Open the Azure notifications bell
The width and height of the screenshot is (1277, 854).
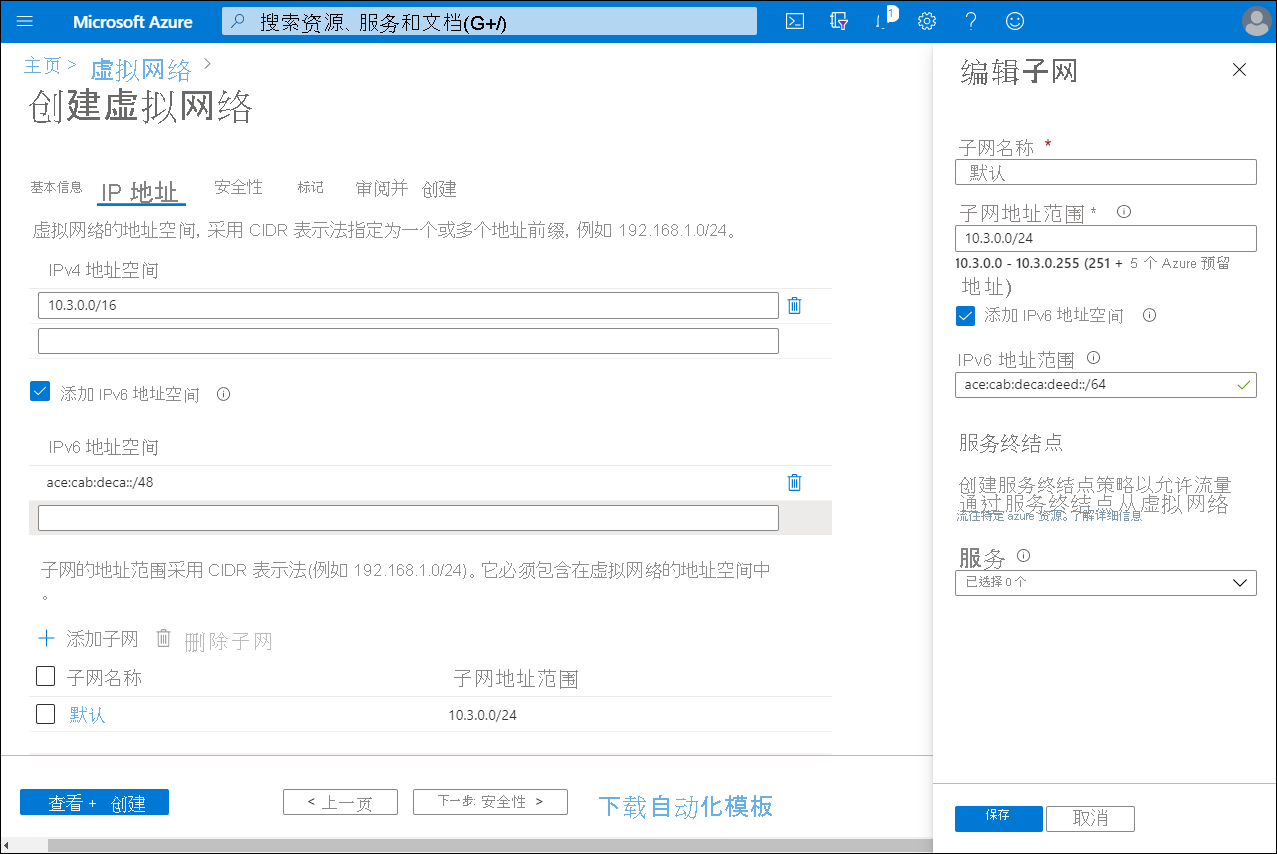click(882, 20)
